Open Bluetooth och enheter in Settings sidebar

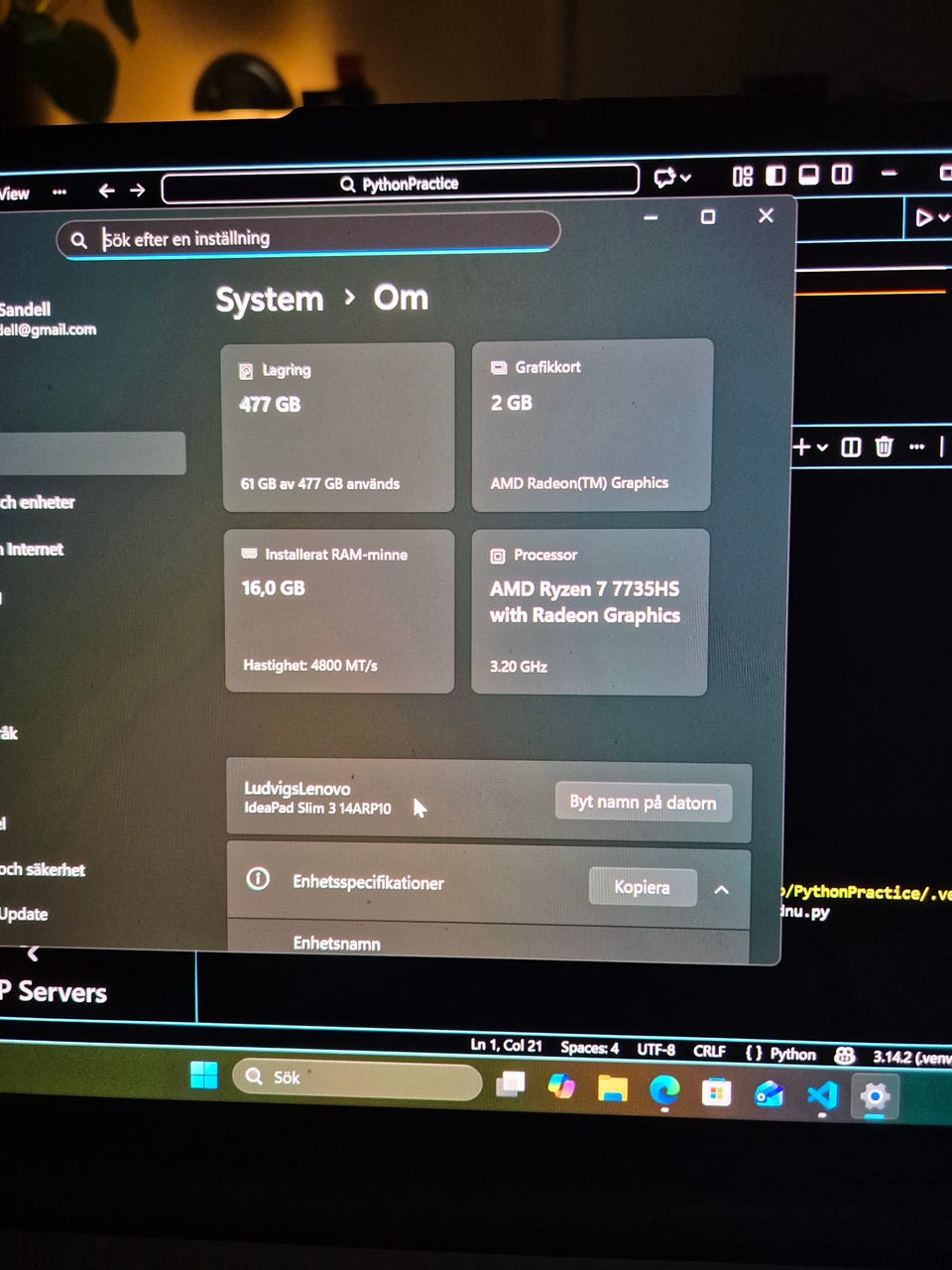click(38, 503)
